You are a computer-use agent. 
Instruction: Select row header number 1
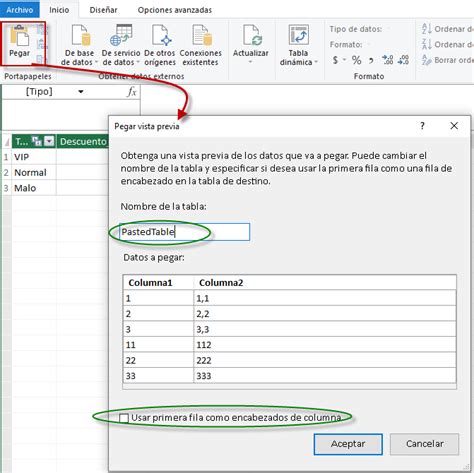[6, 157]
